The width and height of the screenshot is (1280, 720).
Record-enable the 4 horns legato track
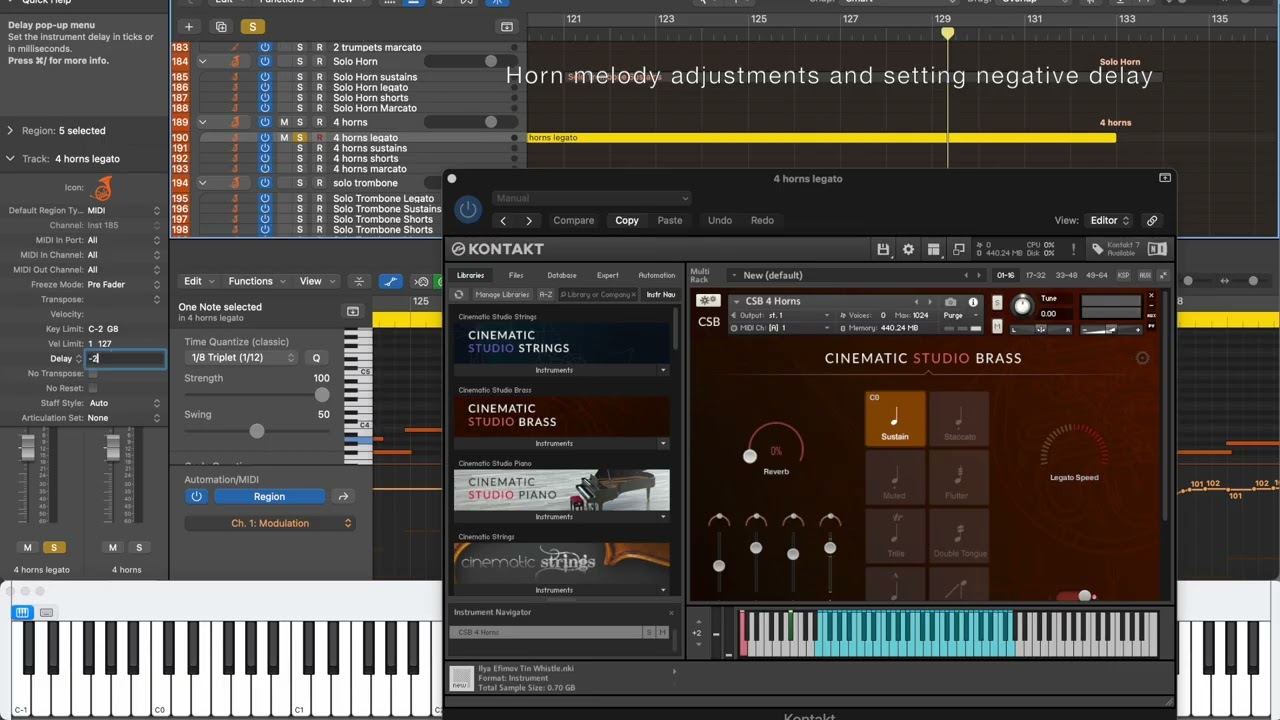[319, 138]
